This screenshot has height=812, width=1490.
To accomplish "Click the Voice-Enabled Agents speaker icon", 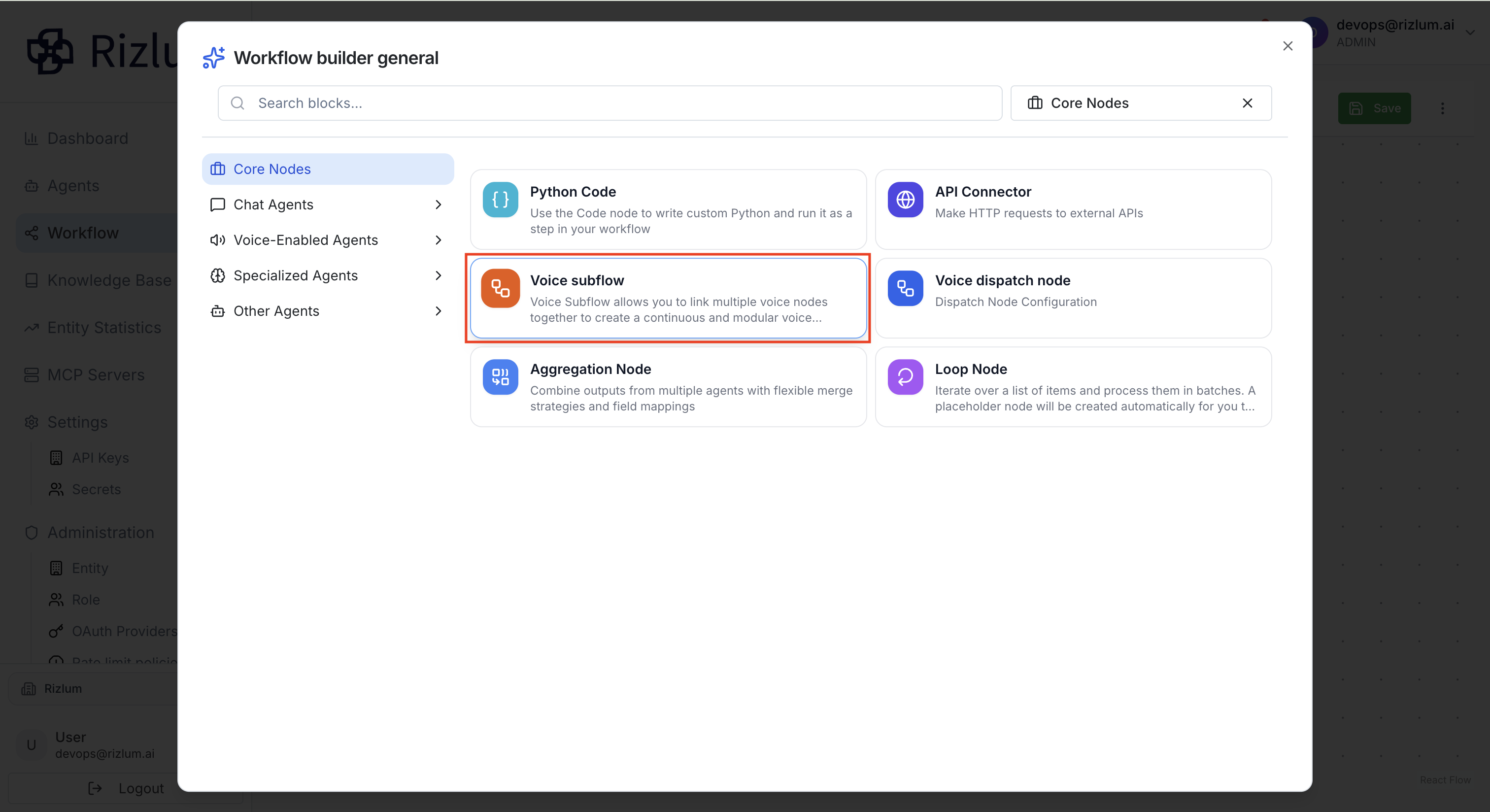I will coord(217,240).
